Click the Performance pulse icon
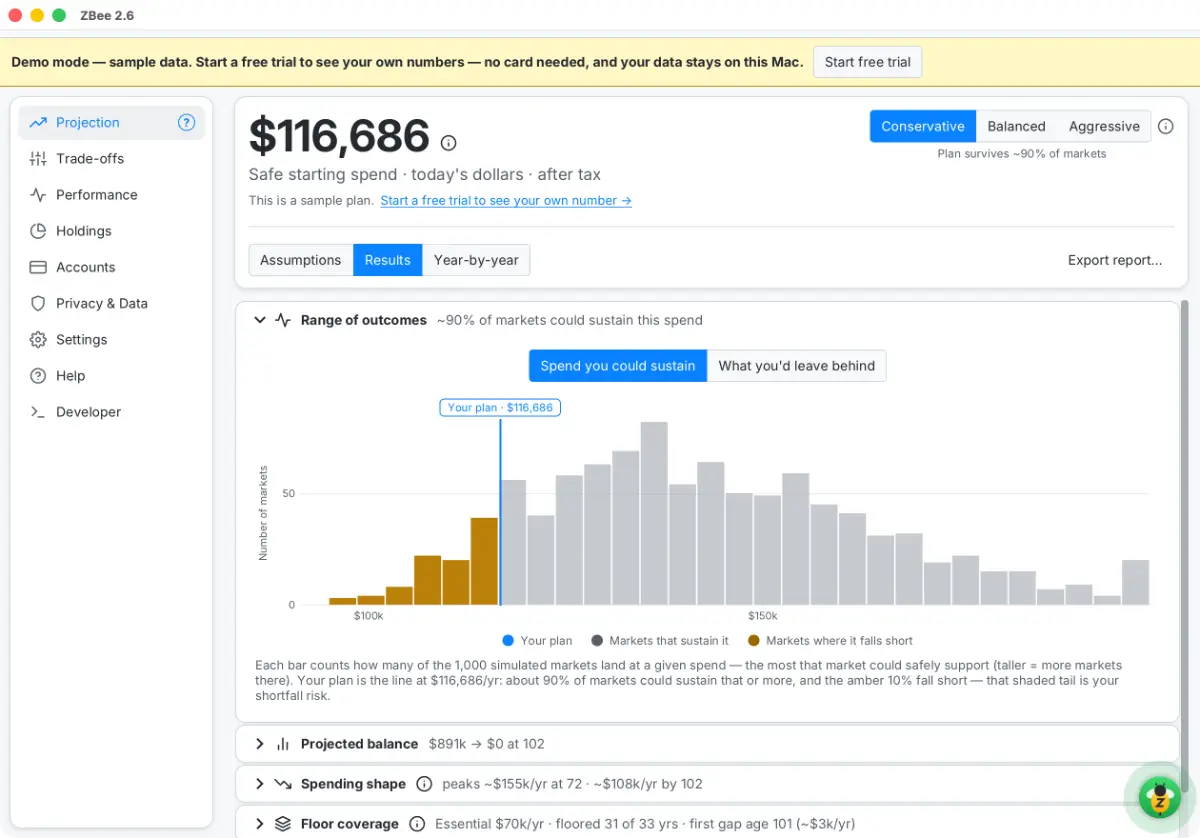1200x838 pixels. [x=38, y=195]
